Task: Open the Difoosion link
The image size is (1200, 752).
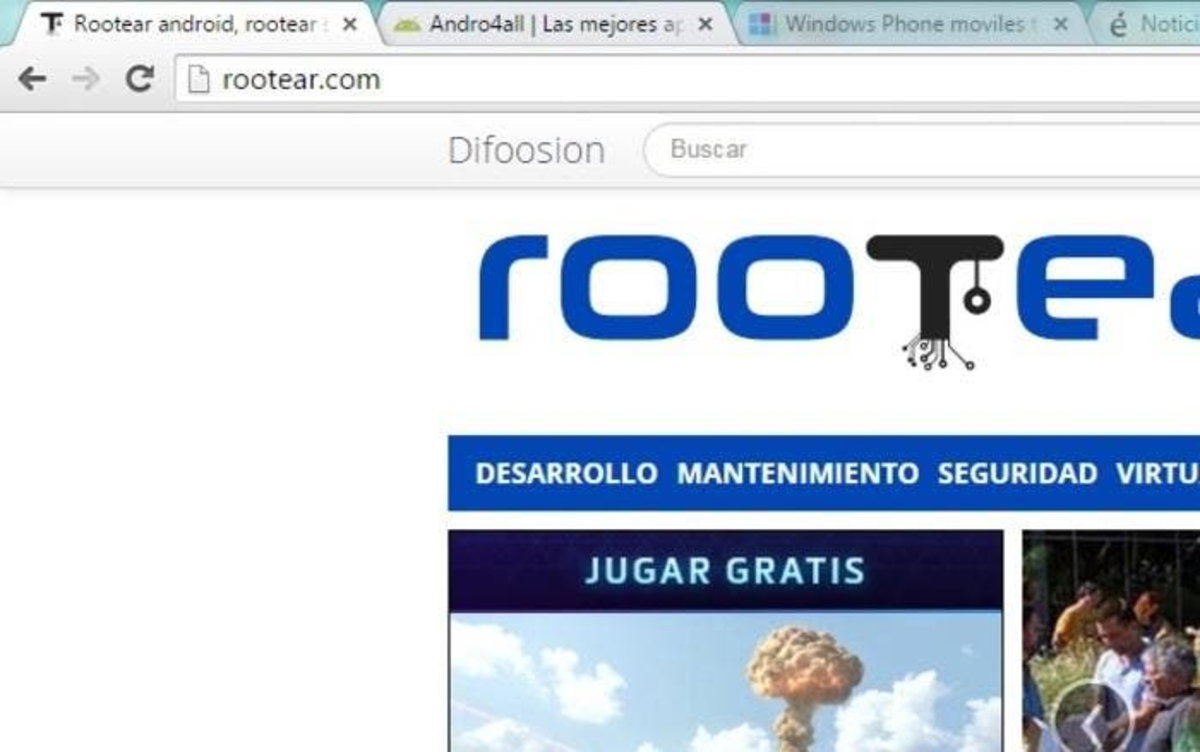Action: [x=526, y=150]
